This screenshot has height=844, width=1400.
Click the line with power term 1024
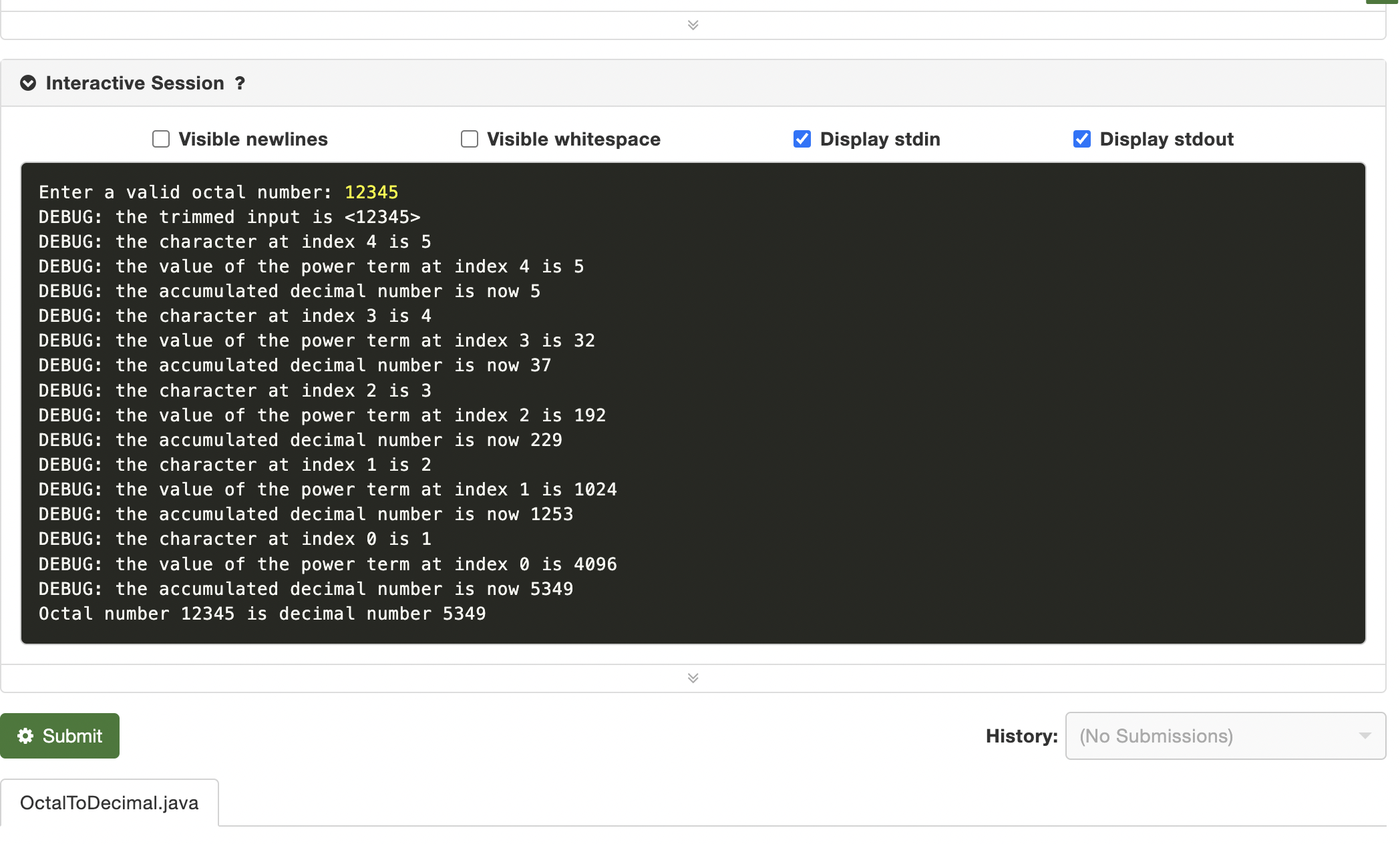coord(328,489)
